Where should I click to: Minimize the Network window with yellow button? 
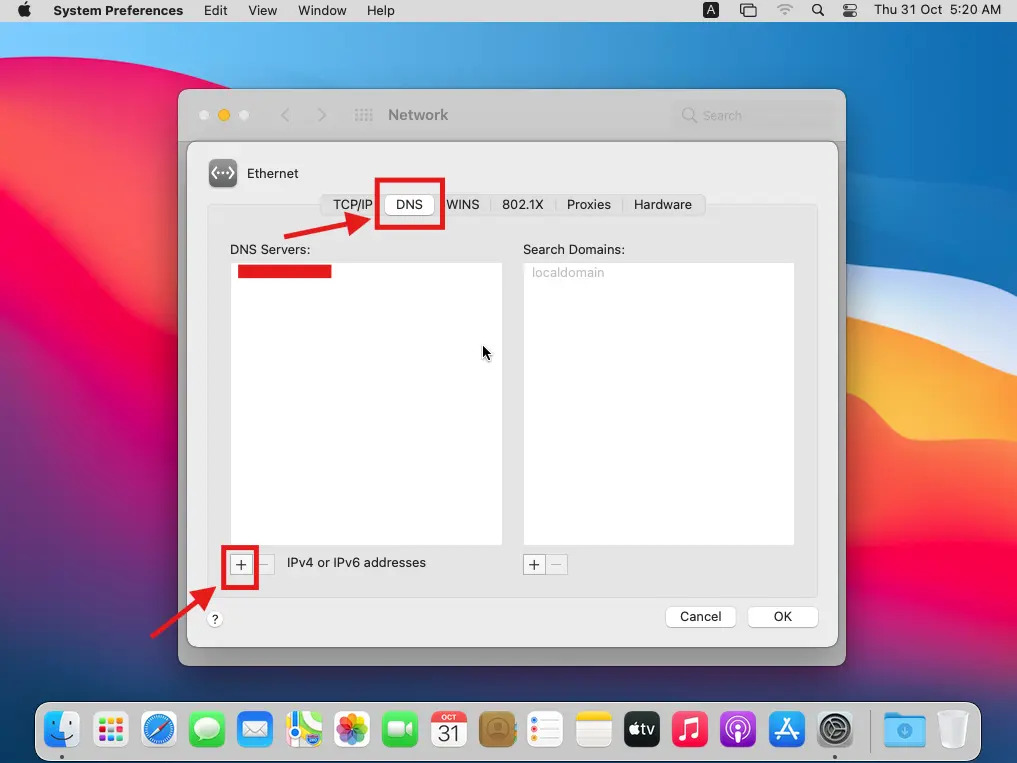point(224,115)
